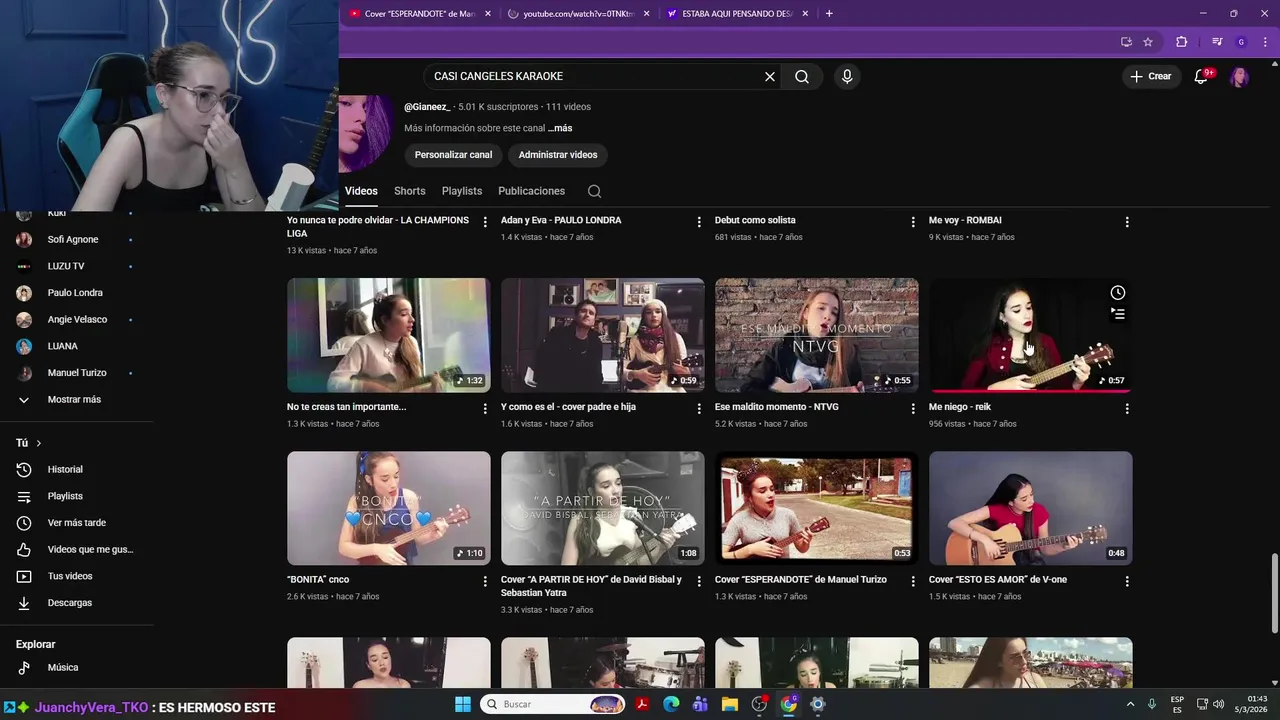The width and height of the screenshot is (1280, 720).
Task: Open options for 'Adan y Eva - PAULO LONDRA'
Action: [699, 222]
